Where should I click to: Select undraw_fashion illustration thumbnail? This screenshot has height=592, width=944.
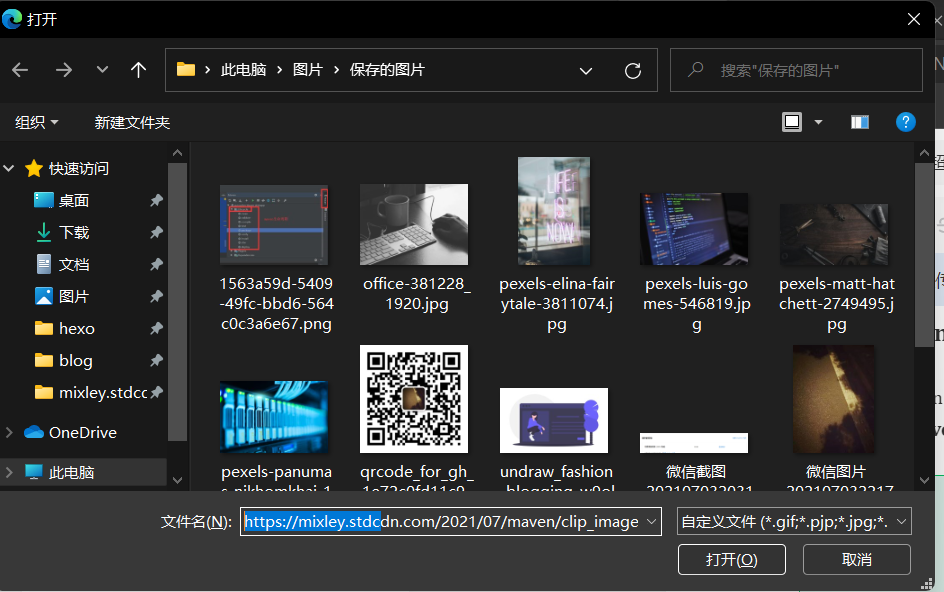(x=554, y=420)
